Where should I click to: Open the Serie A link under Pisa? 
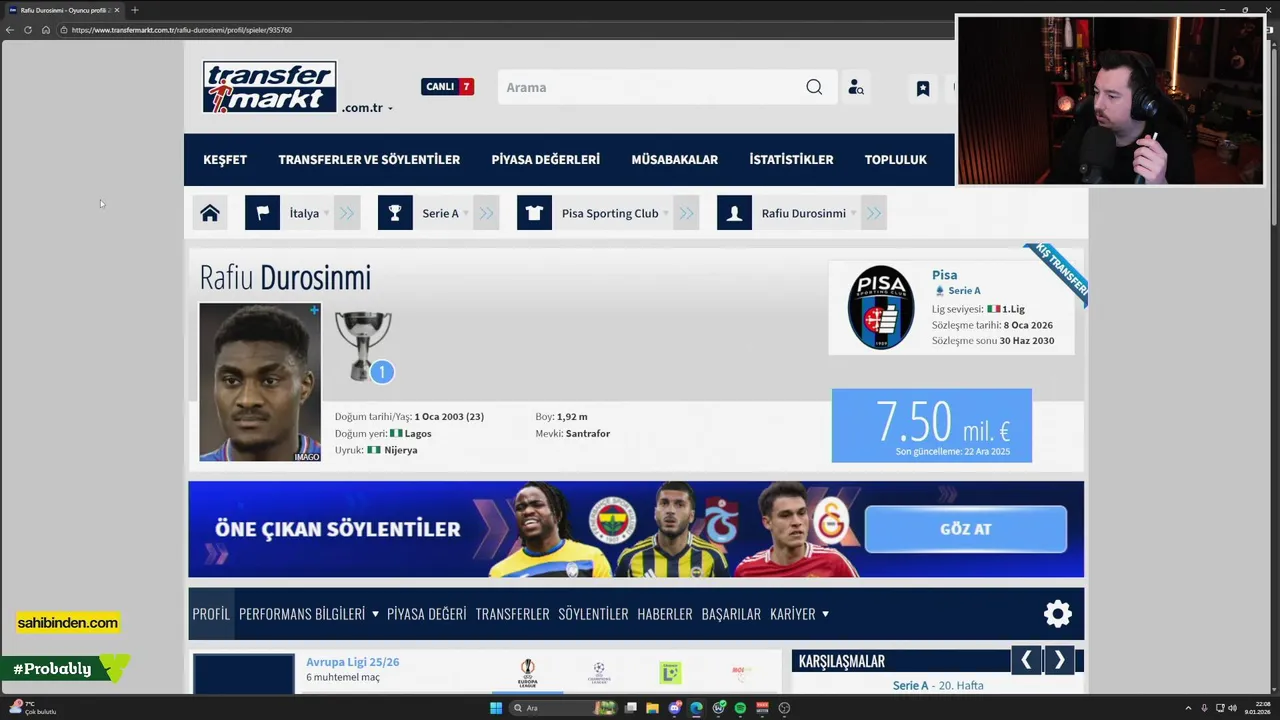pos(964,291)
